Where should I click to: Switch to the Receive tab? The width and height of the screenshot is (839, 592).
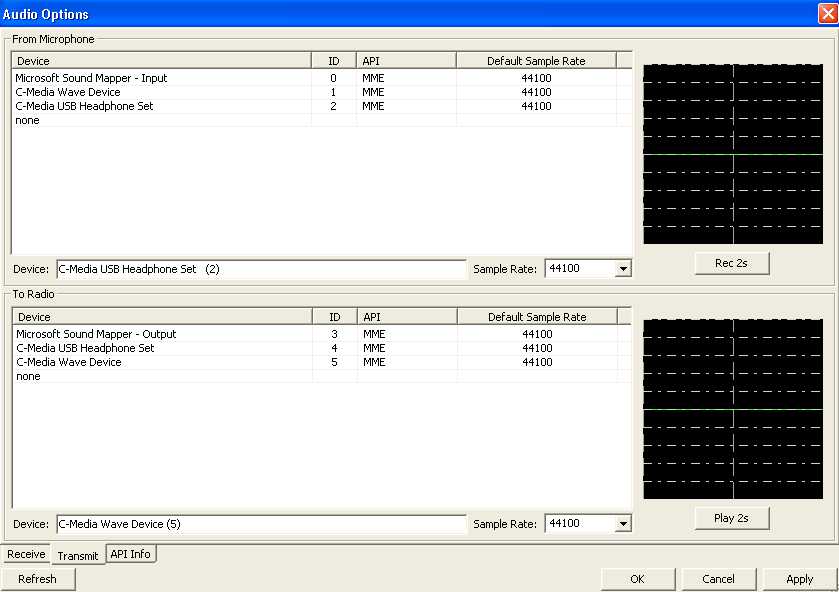click(x=26, y=554)
